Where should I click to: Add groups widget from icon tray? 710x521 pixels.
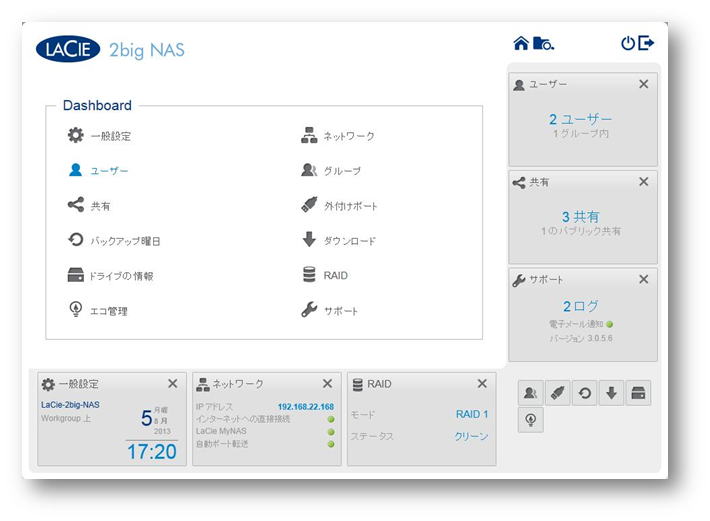click(530, 393)
